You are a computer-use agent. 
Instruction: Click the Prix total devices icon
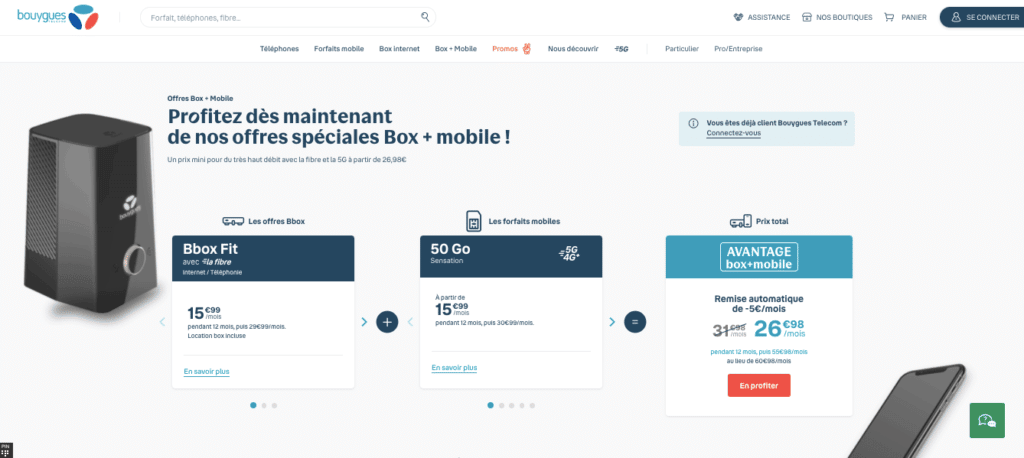[x=740, y=222]
